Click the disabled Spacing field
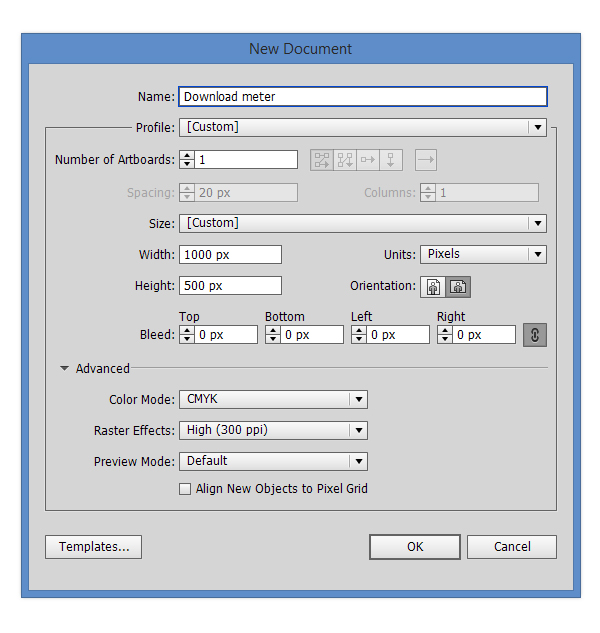 (x=246, y=193)
